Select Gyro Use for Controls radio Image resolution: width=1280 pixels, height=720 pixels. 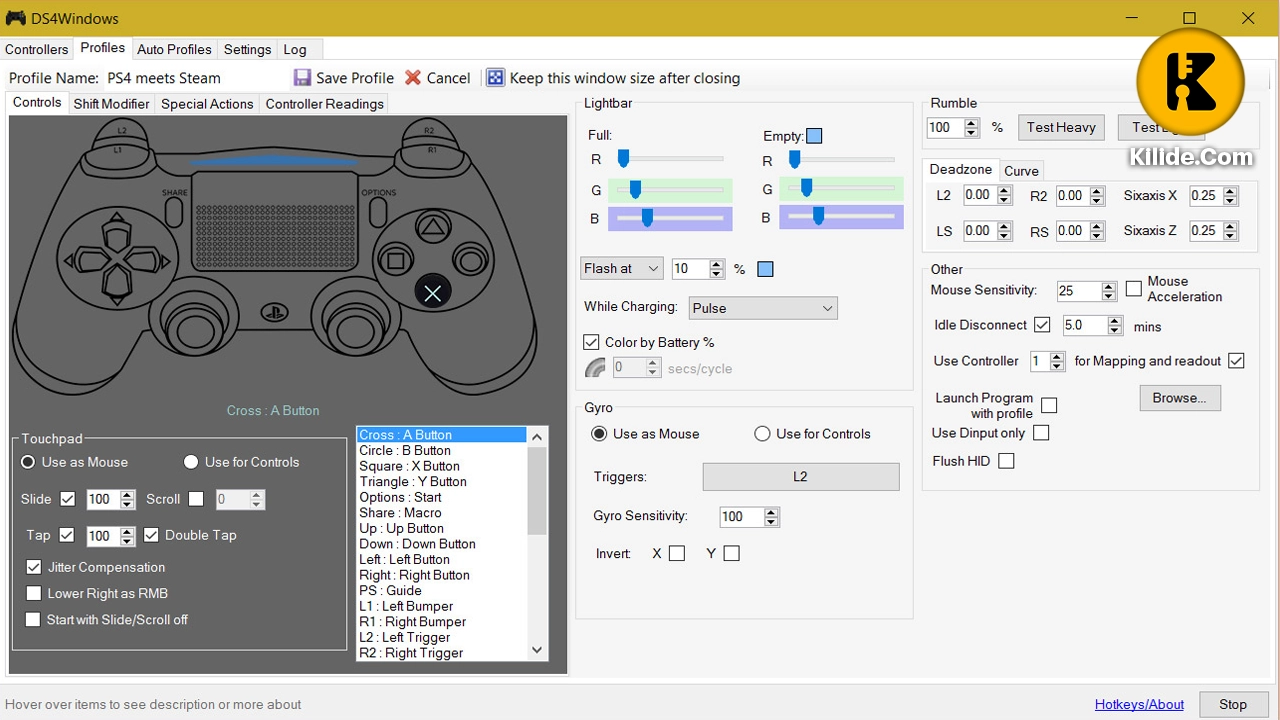pos(762,434)
